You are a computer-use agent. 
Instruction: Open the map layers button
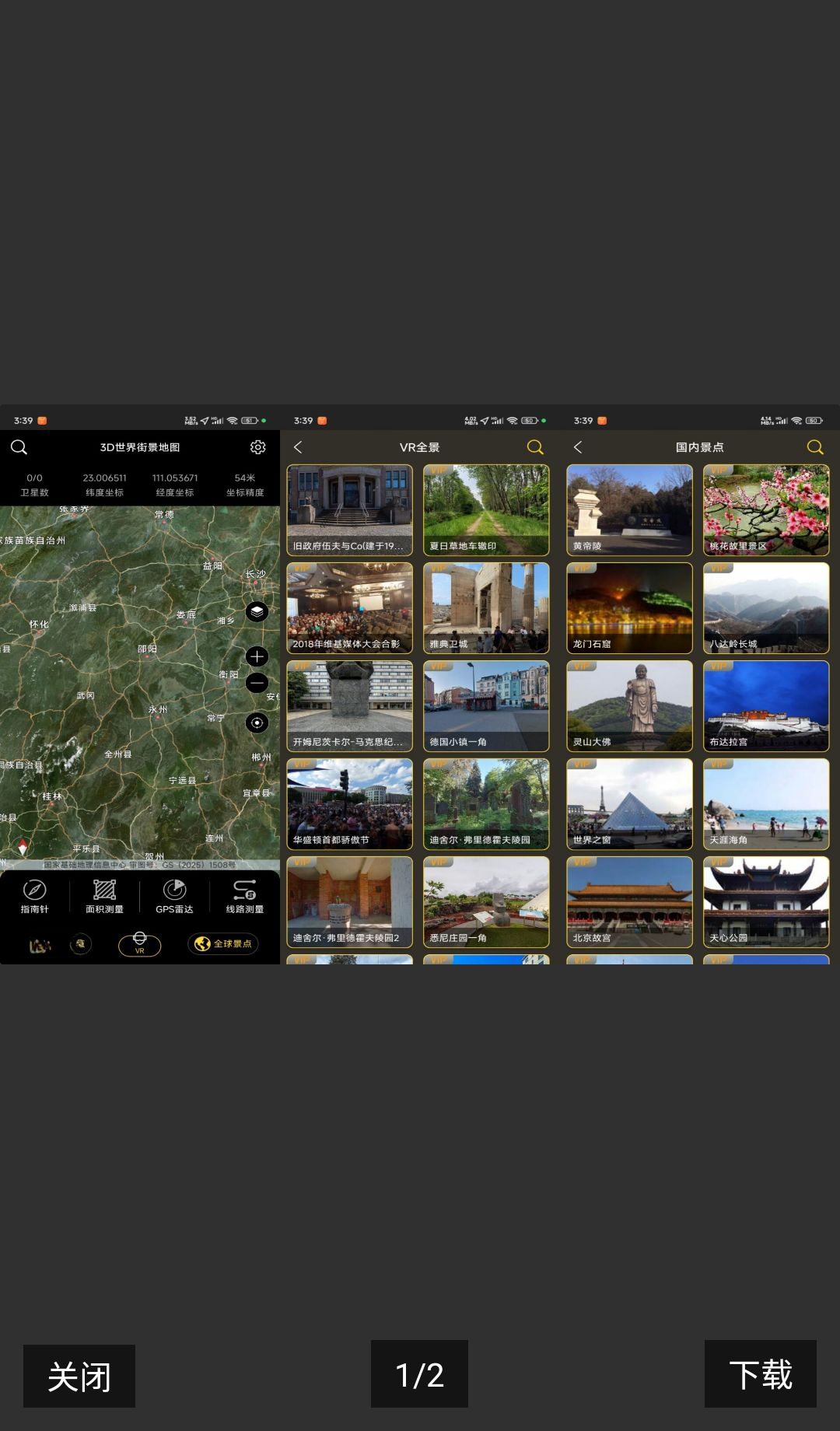pos(257,612)
